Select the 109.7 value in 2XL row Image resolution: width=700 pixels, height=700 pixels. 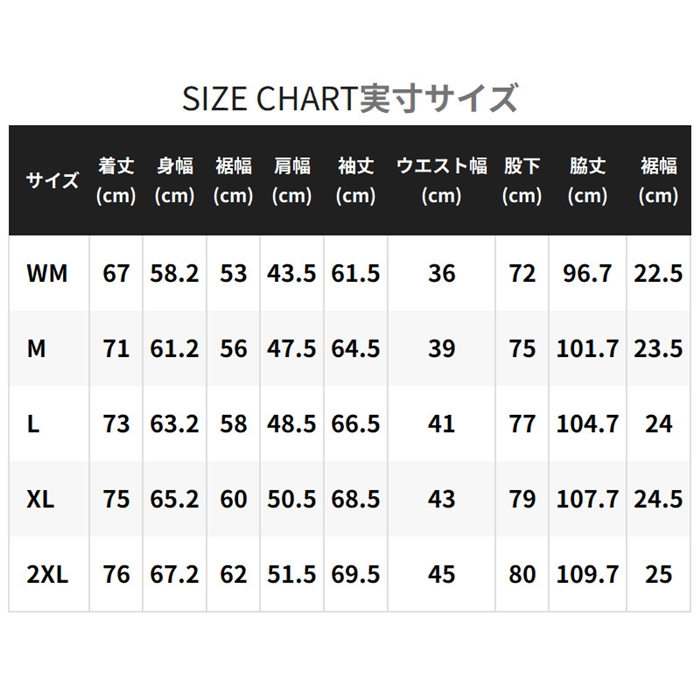(587, 574)
